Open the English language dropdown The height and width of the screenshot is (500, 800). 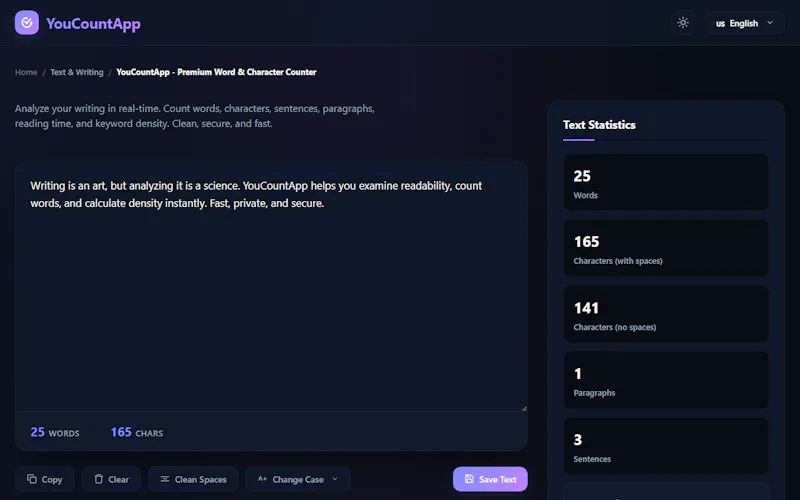pos(744,23)
